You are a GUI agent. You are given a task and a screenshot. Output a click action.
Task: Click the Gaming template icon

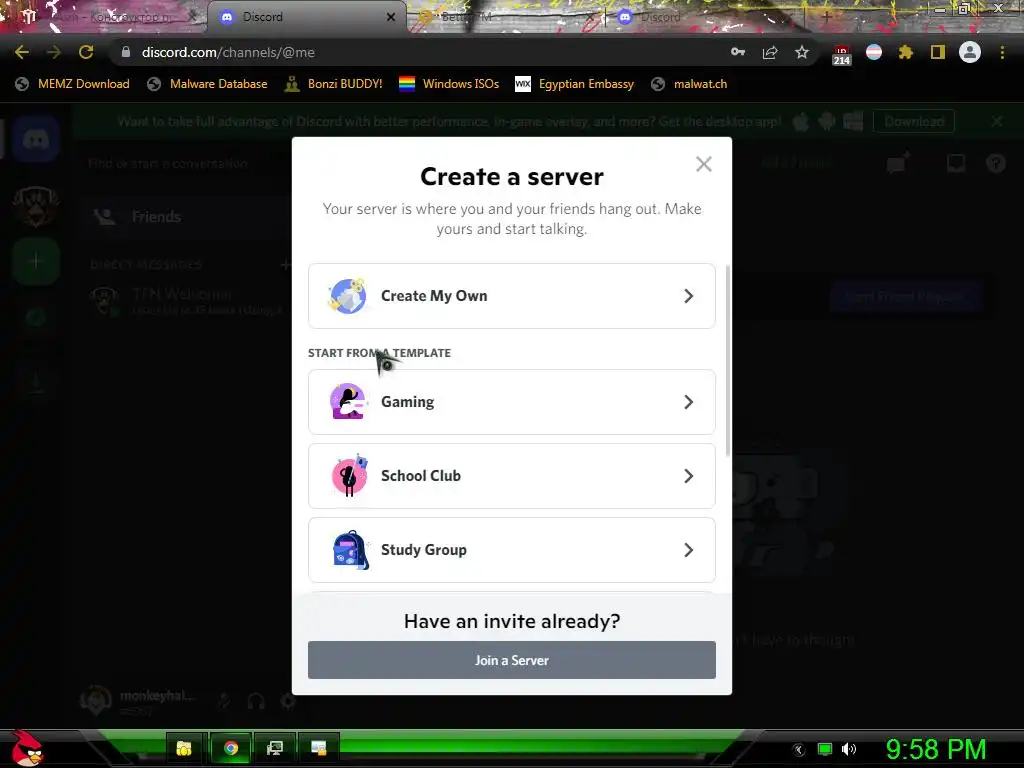348,402
